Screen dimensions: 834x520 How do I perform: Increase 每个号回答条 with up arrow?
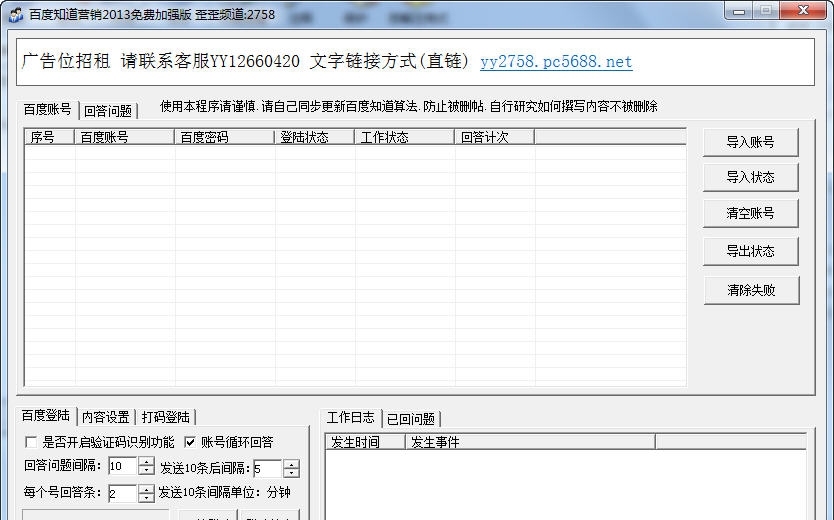tap(146, 489)
